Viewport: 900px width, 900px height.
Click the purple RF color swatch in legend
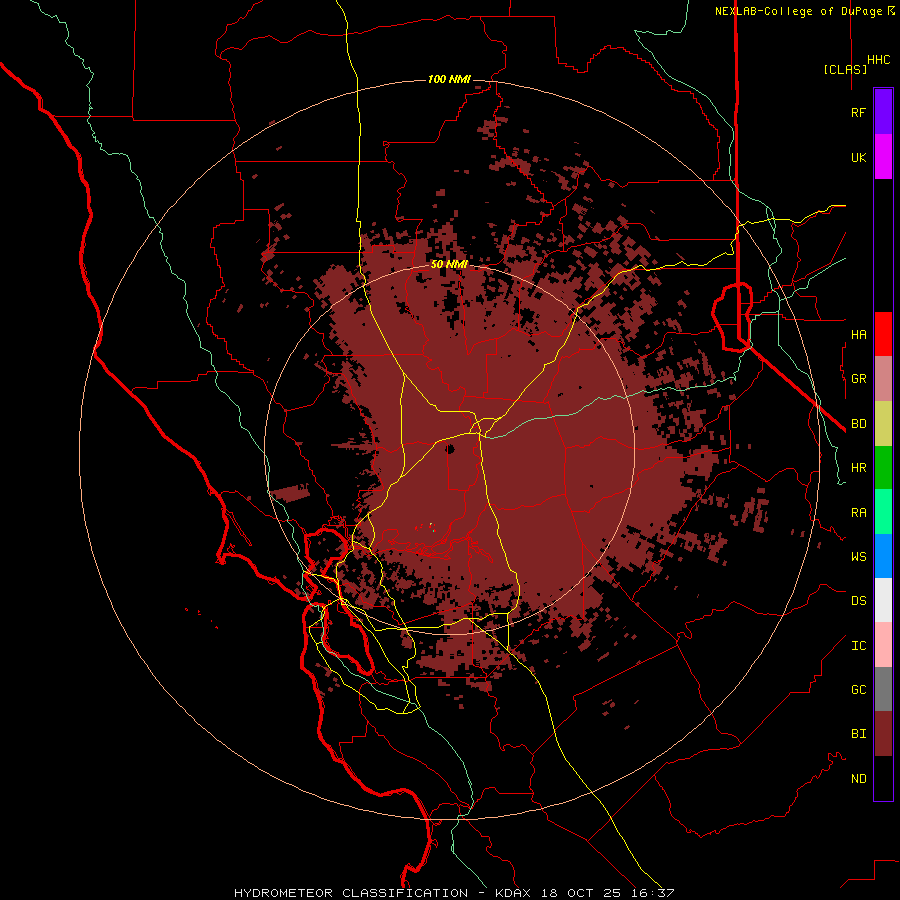point(883,112)
